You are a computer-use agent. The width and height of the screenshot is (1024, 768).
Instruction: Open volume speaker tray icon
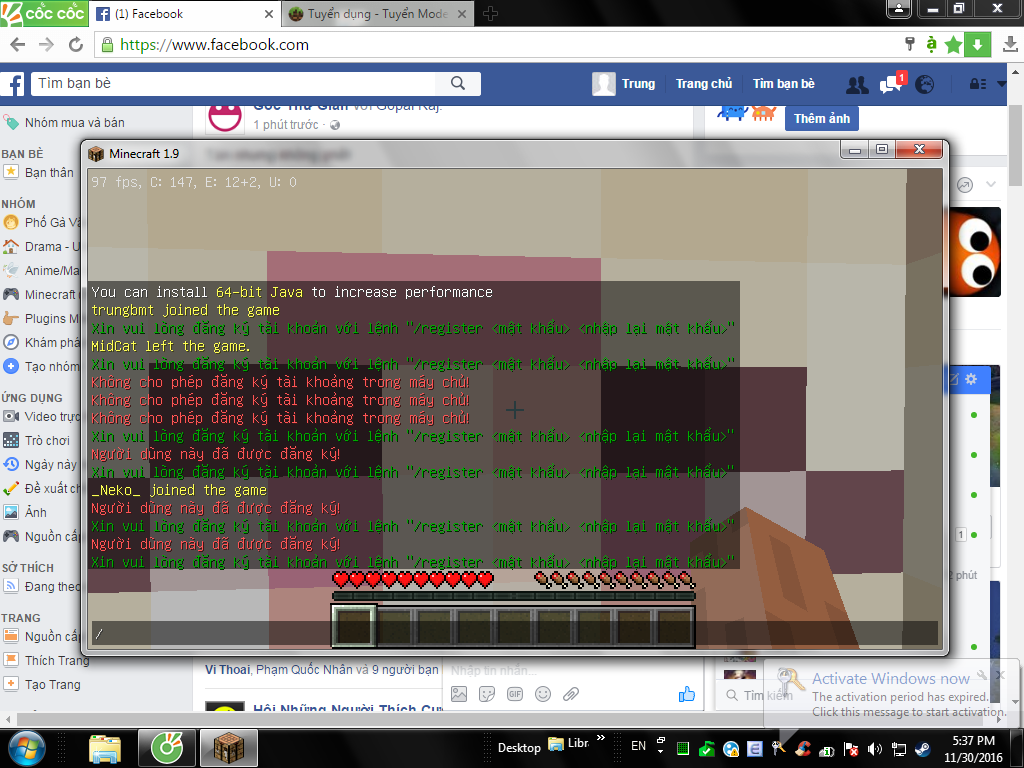(x=874, y=748)
